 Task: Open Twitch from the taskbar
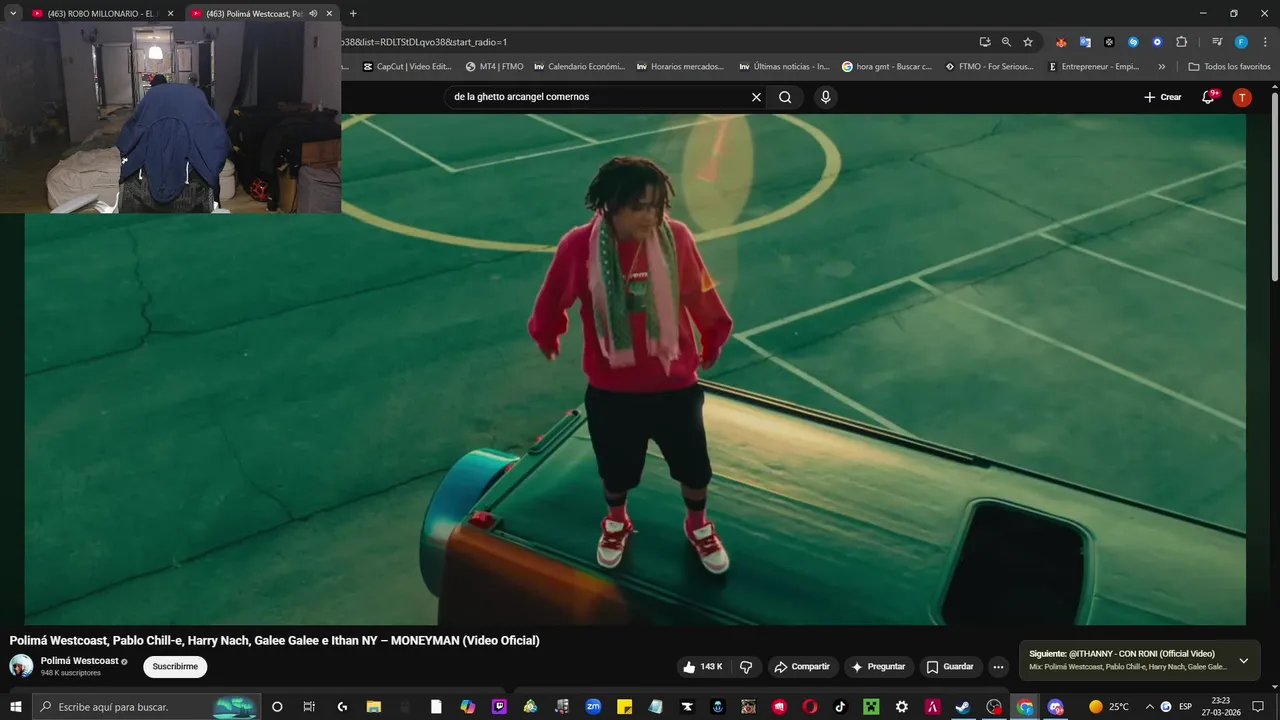tap(499, 707)
